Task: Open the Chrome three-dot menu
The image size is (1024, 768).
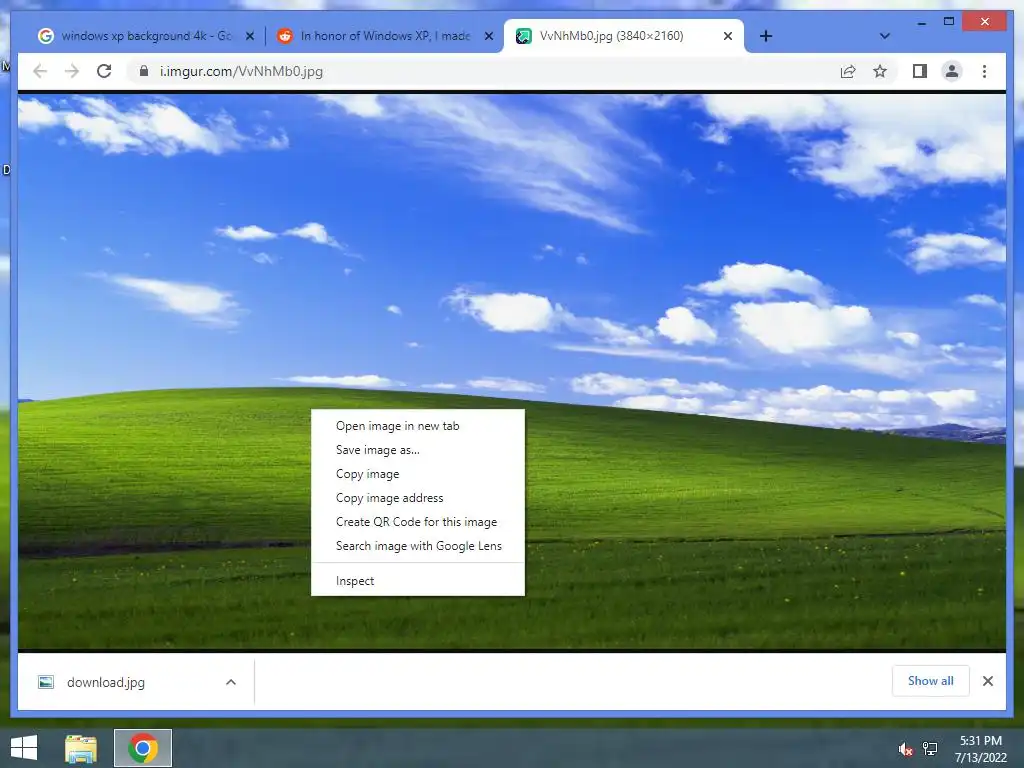Action: (984, 71)
